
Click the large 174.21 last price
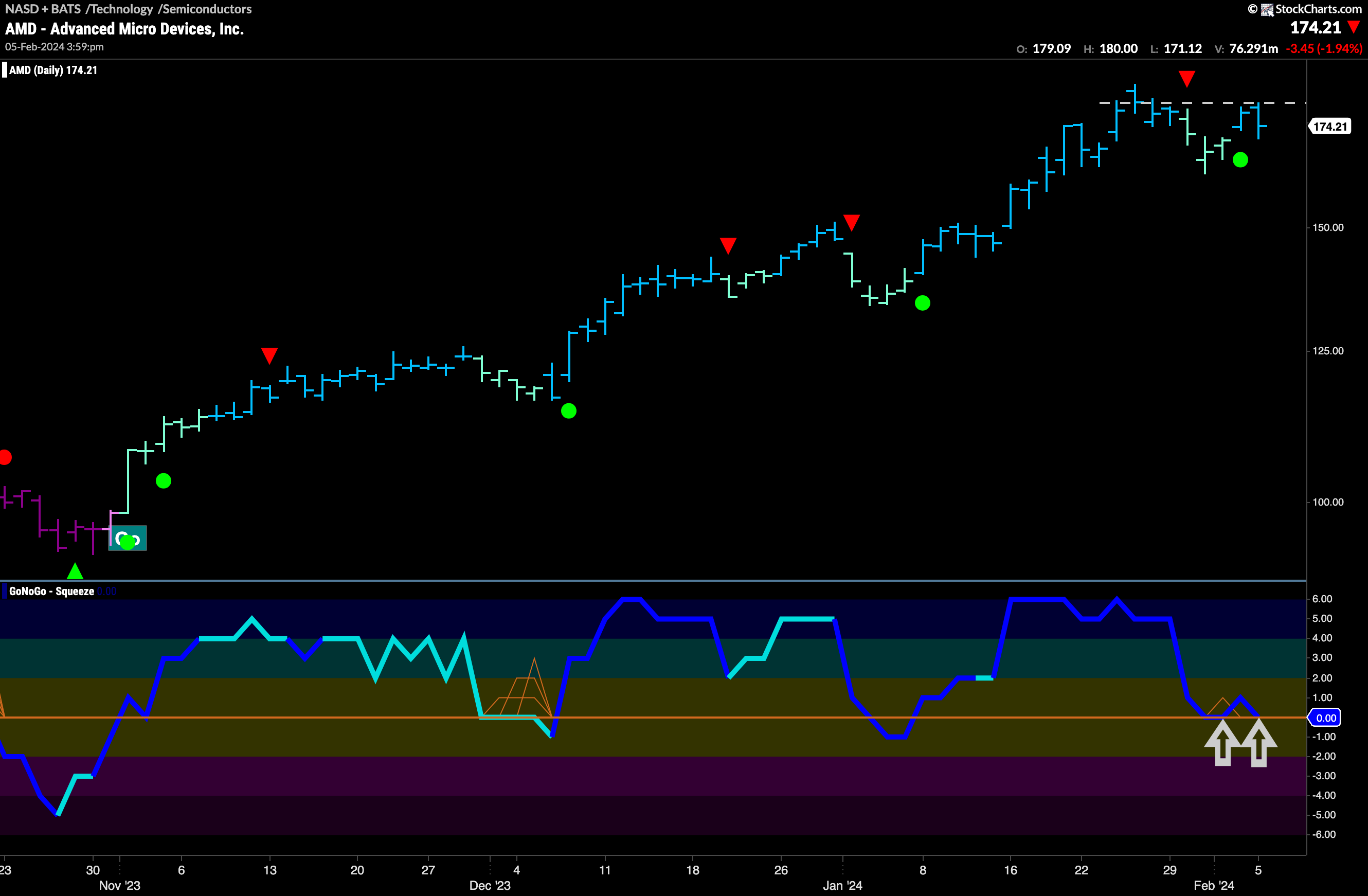[x=1315, y=28]
